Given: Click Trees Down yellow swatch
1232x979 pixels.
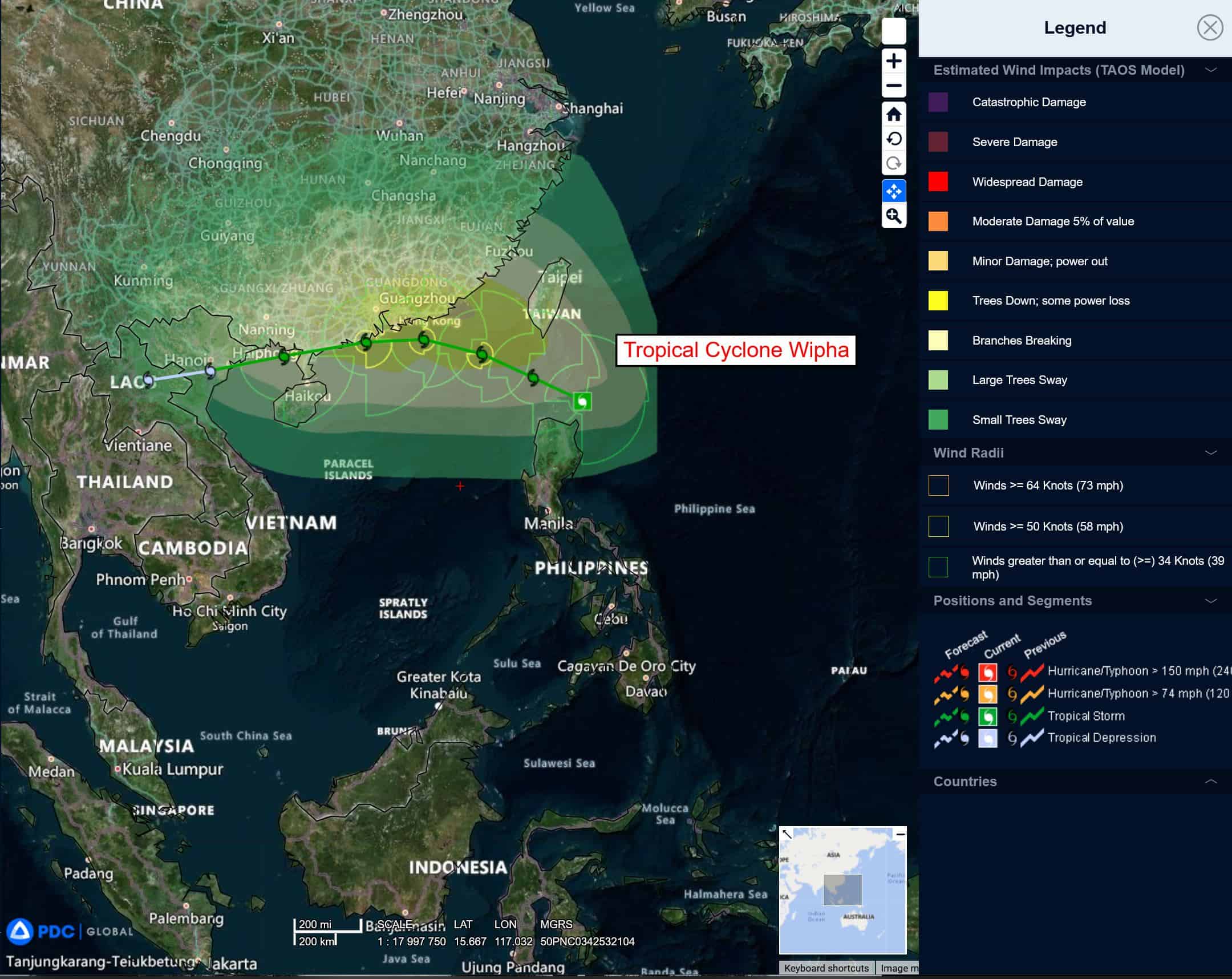Looking at the screenshot, I should 938,301.
